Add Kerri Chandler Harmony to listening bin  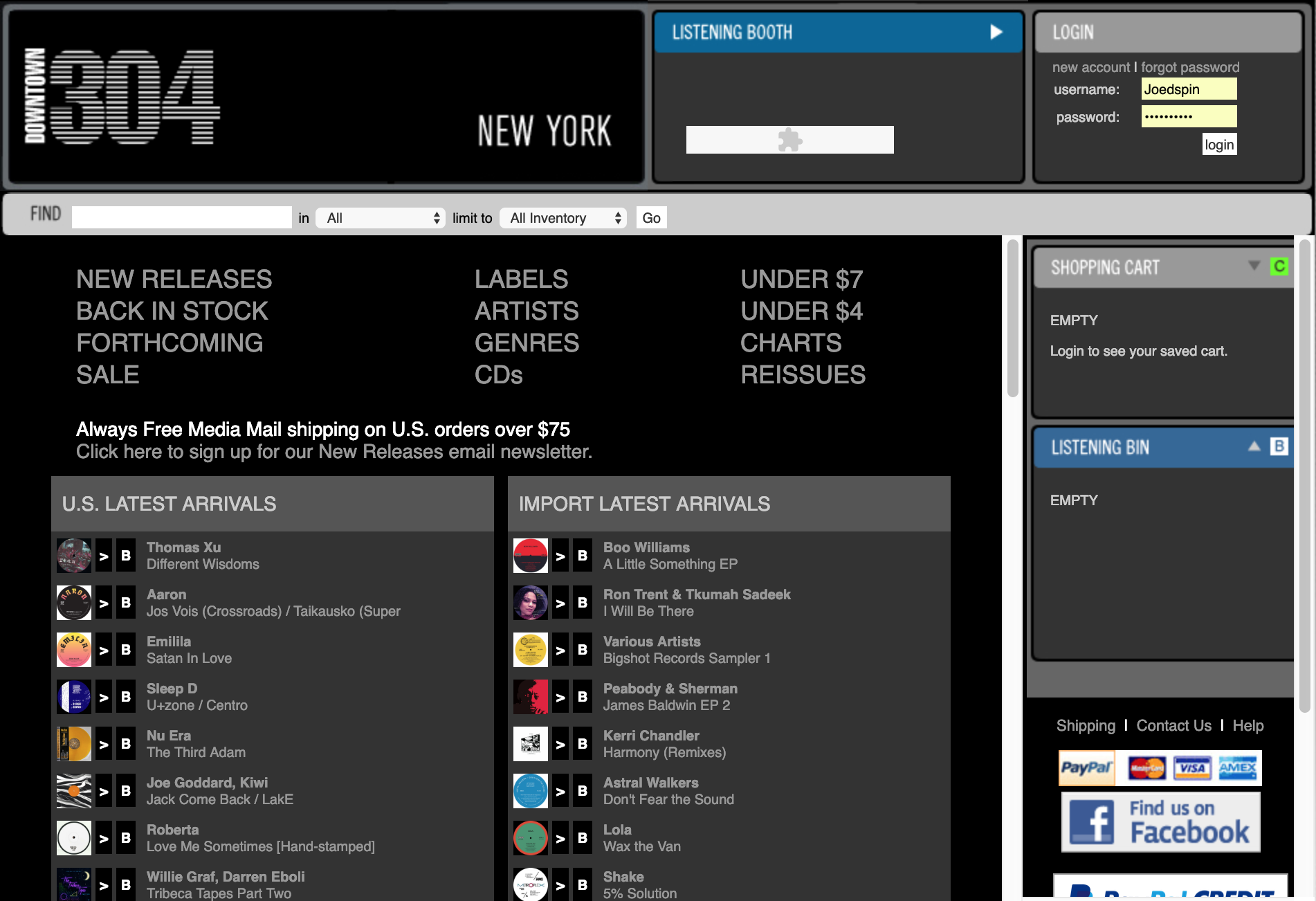click(583, 744)
